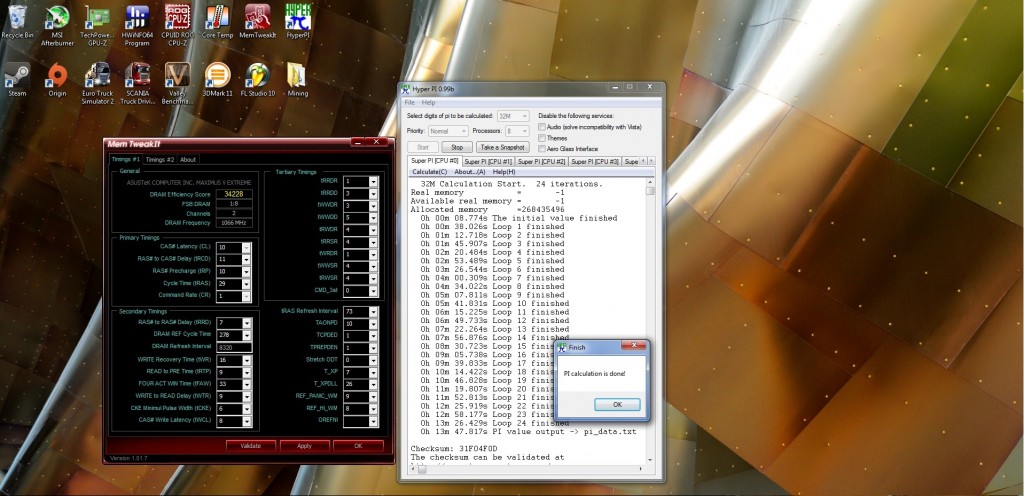The image size is (1024, 496).
Task: Tick the Themes checkbox in Hyper PI
Action: click(x=541, y=138)
